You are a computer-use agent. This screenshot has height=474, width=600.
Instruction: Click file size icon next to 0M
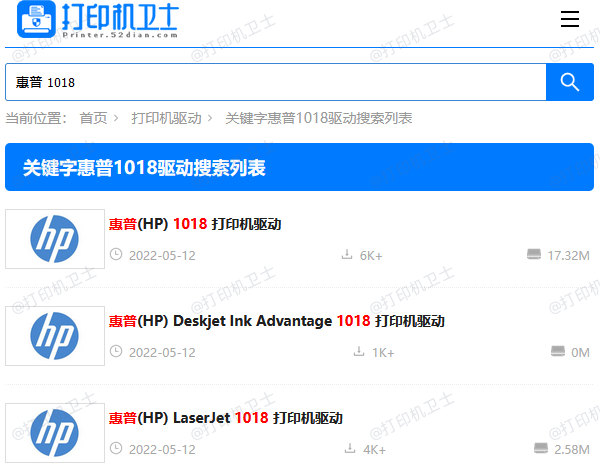click(558, 351)
